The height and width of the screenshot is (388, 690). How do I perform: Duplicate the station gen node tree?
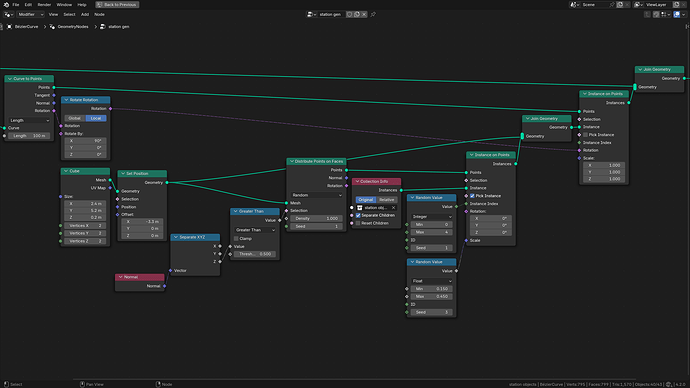click(x=357, y=15)
